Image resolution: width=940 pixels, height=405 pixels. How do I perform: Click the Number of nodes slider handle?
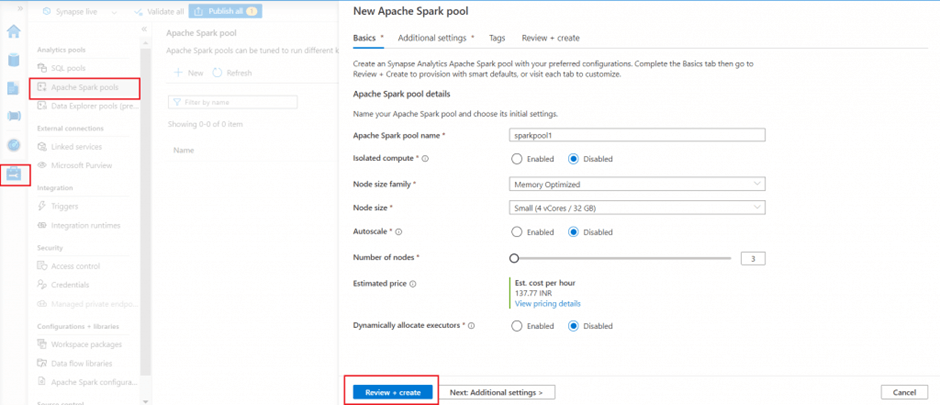pos(514,258)
